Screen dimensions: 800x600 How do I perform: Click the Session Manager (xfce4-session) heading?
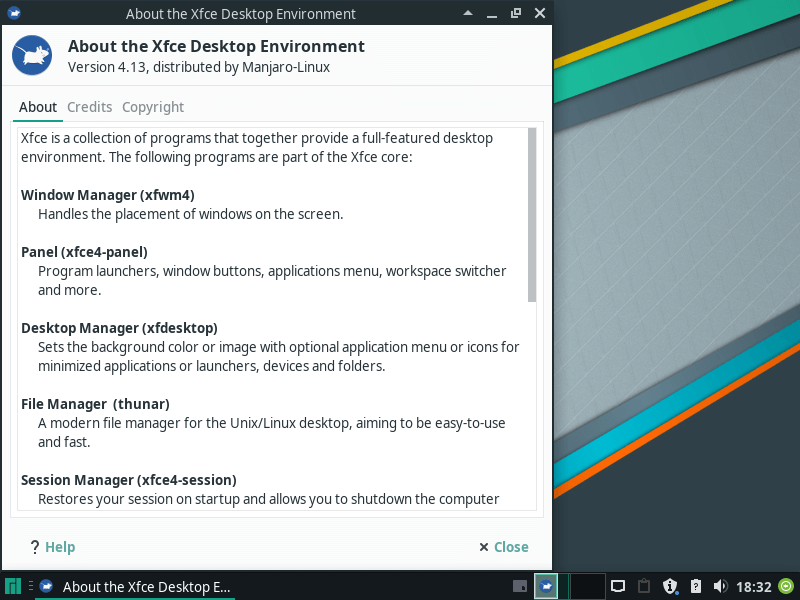(129, 480)
